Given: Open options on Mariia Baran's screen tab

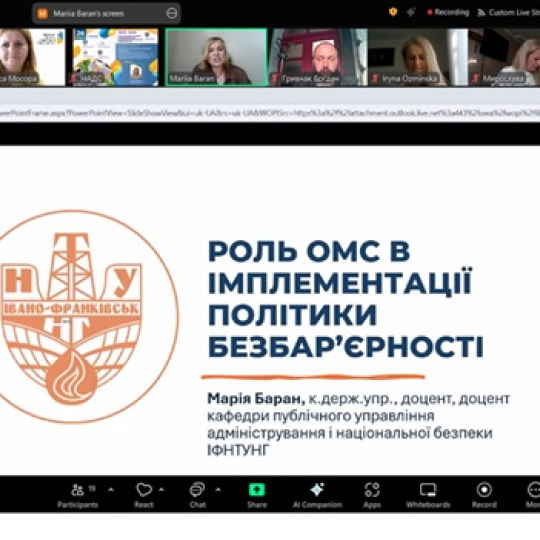Looking at the screenshot, I should (172, 13).
